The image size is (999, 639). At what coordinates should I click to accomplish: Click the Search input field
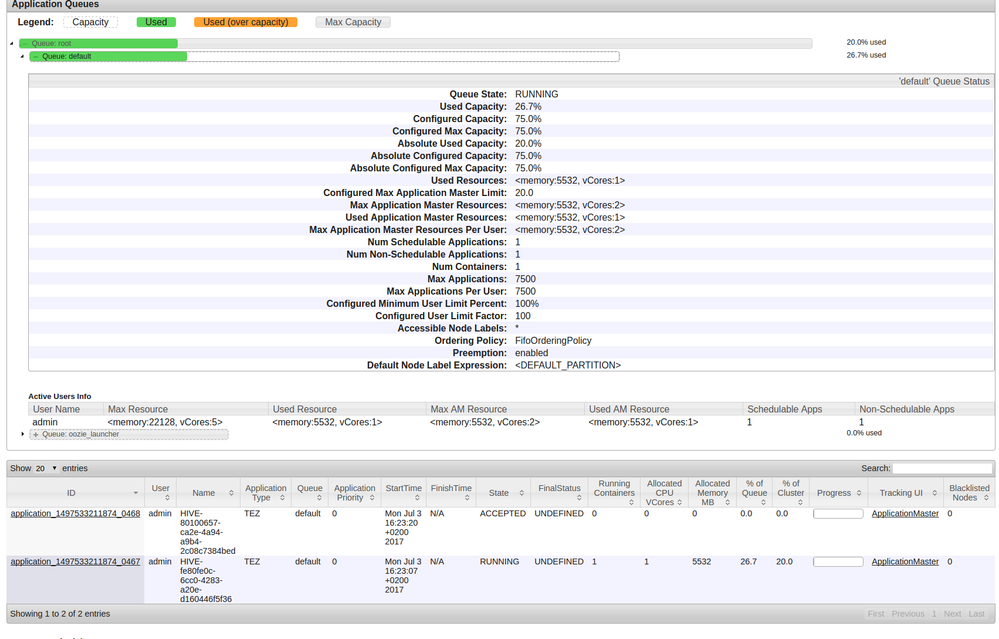pyautogui.click(x=942, y=468)
